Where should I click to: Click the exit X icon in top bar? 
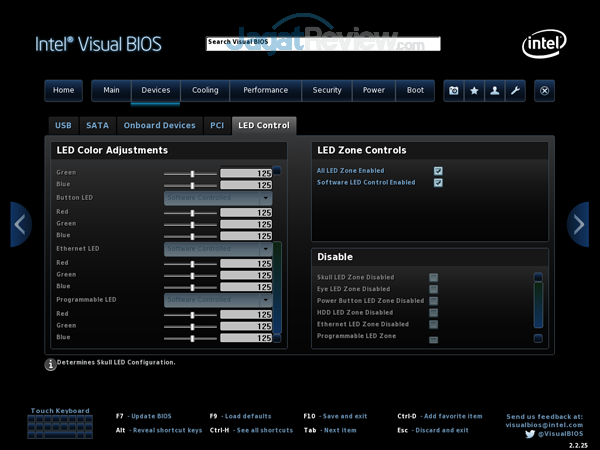[x=544, y=90]
